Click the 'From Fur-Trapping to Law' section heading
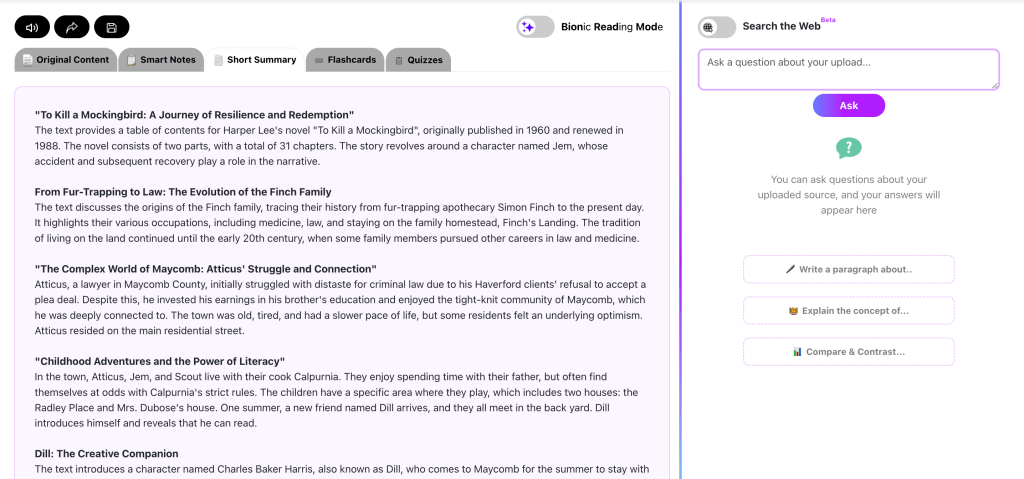Screen dimensions: 1024x479 pos(183,192)
